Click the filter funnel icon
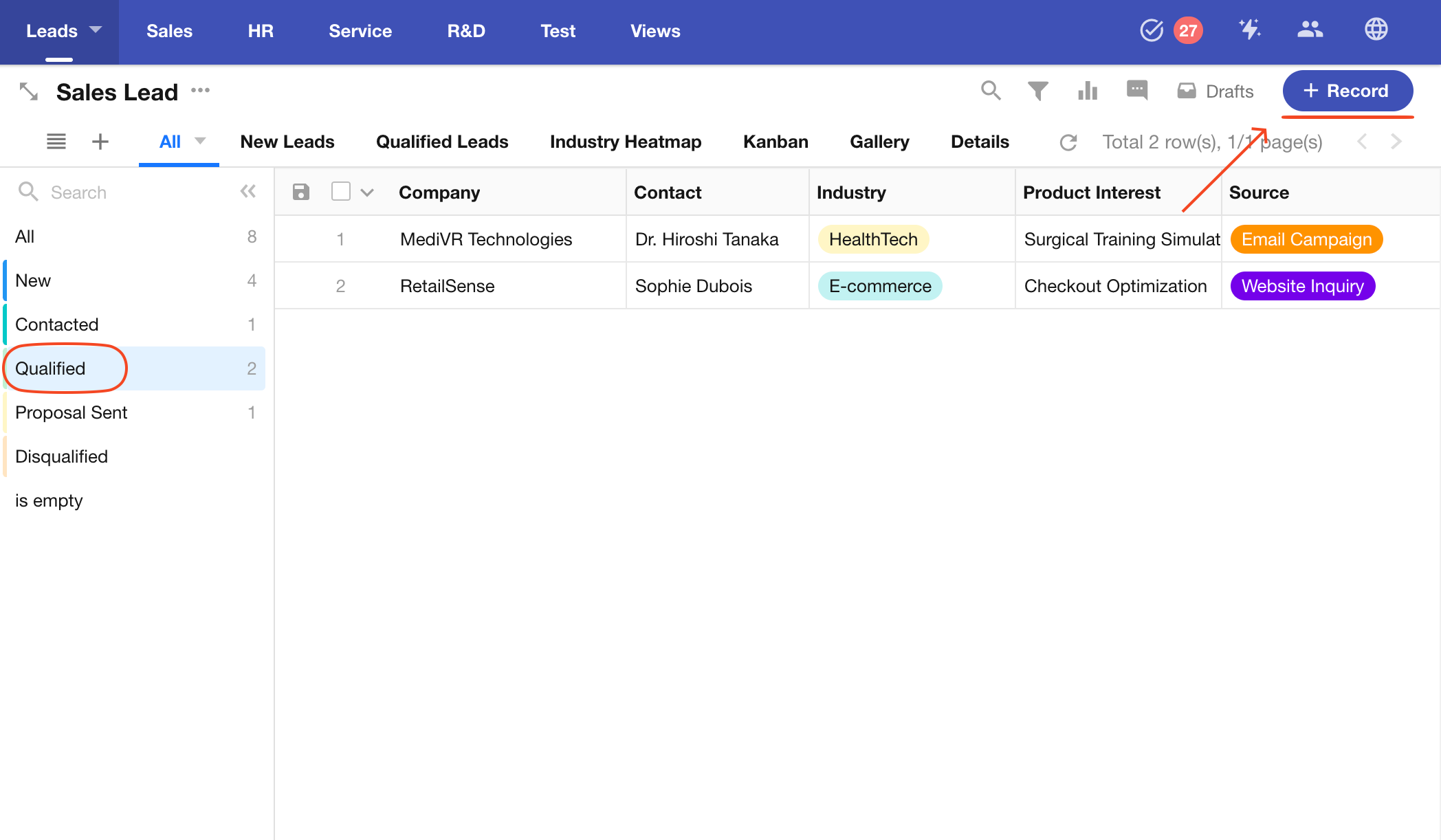 point(1037,91)
